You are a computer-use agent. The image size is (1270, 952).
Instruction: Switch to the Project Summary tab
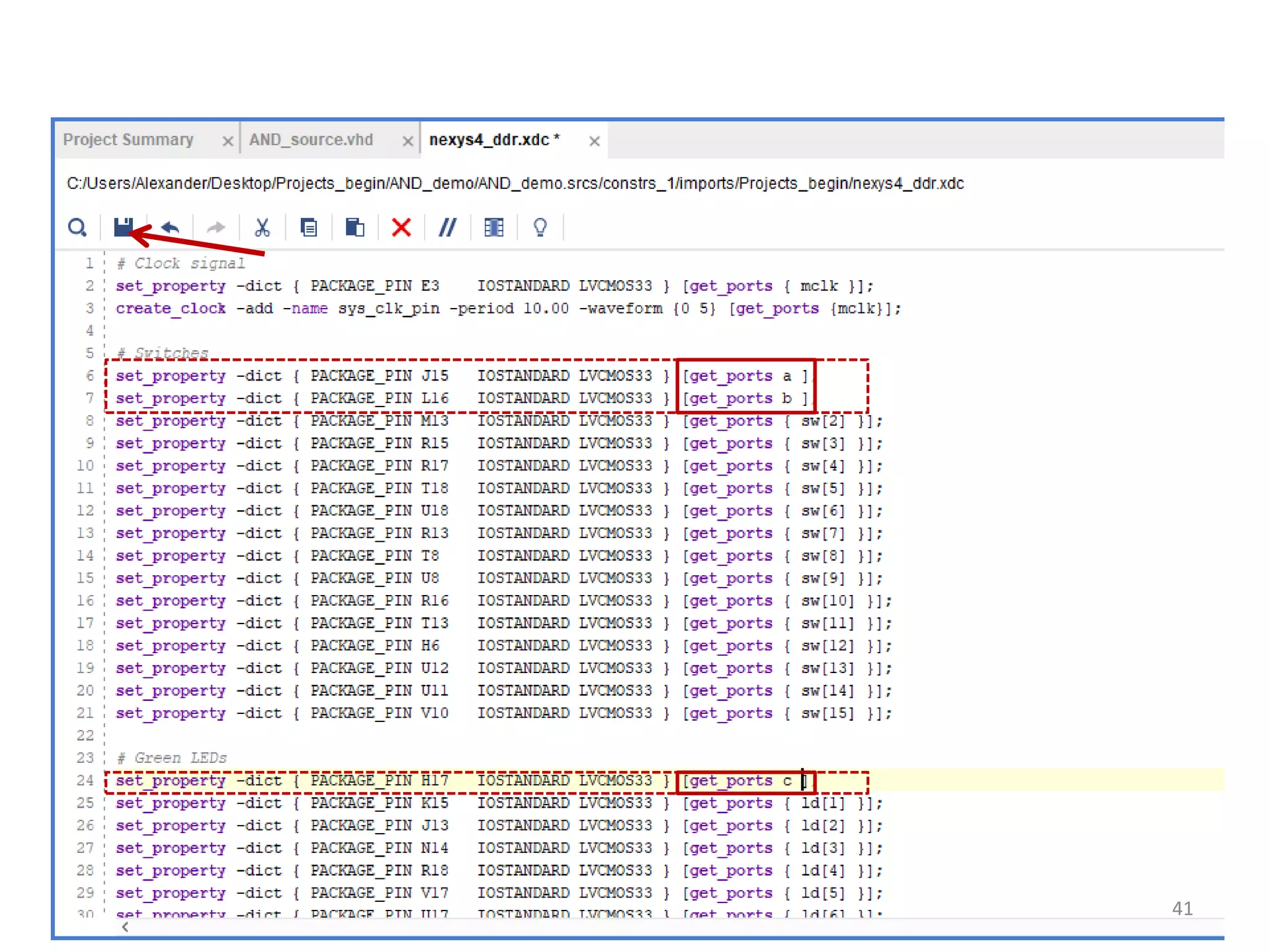128,140
